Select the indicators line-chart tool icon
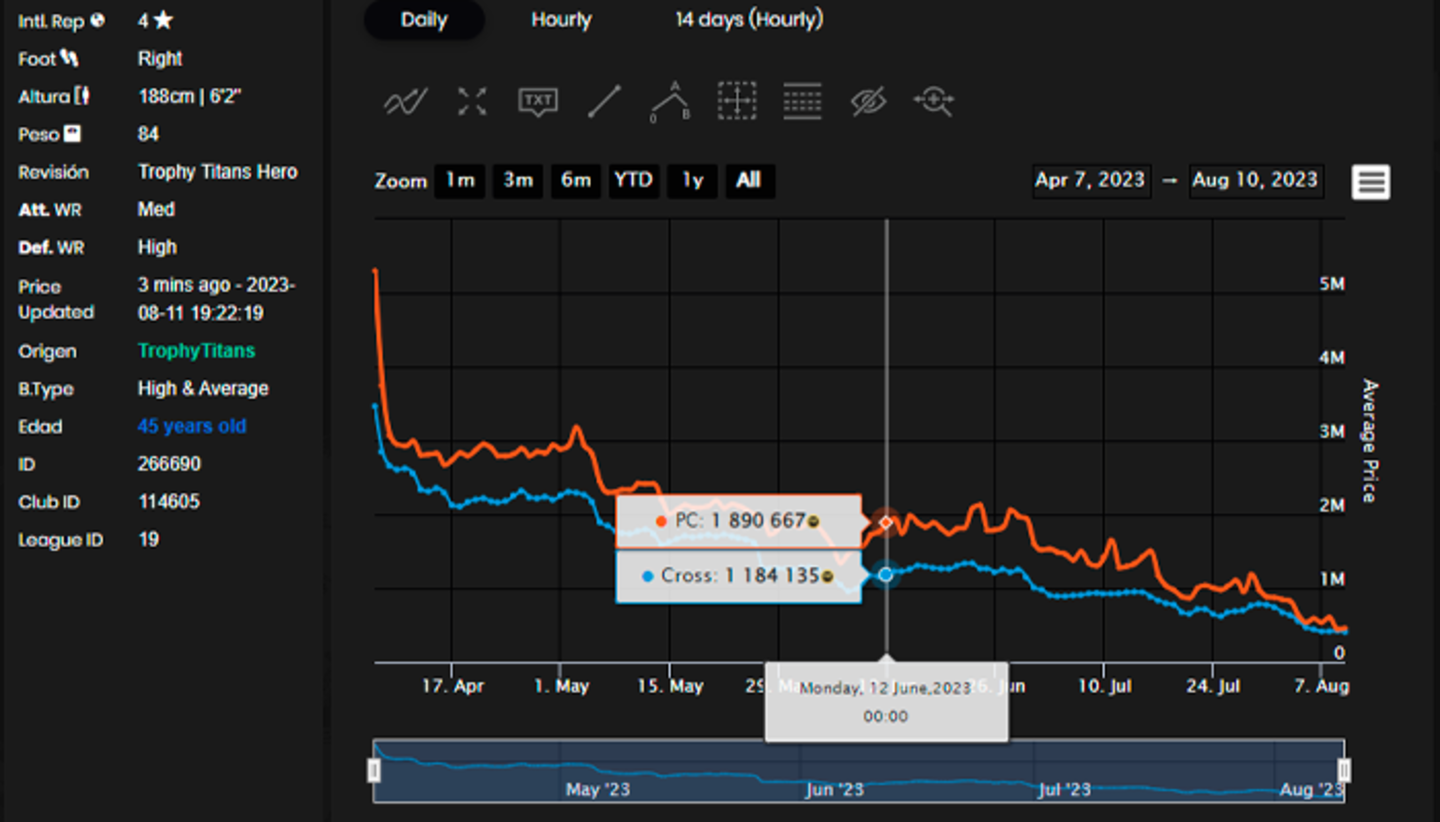1440x822 pixels. pos(406,101)
